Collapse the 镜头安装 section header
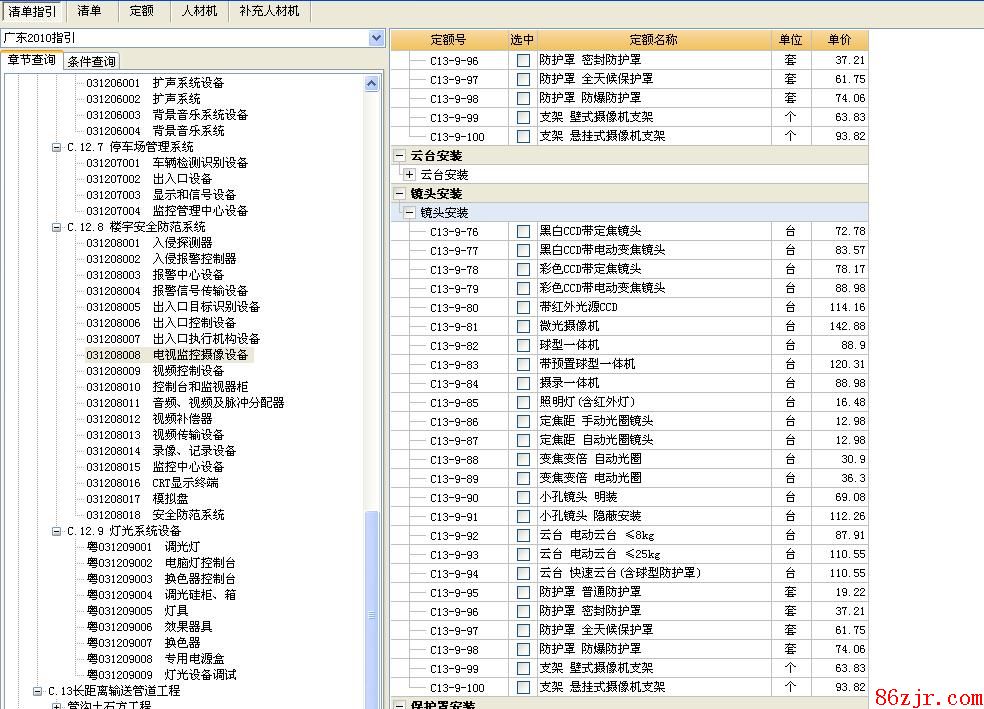 [x=400, y=194]
